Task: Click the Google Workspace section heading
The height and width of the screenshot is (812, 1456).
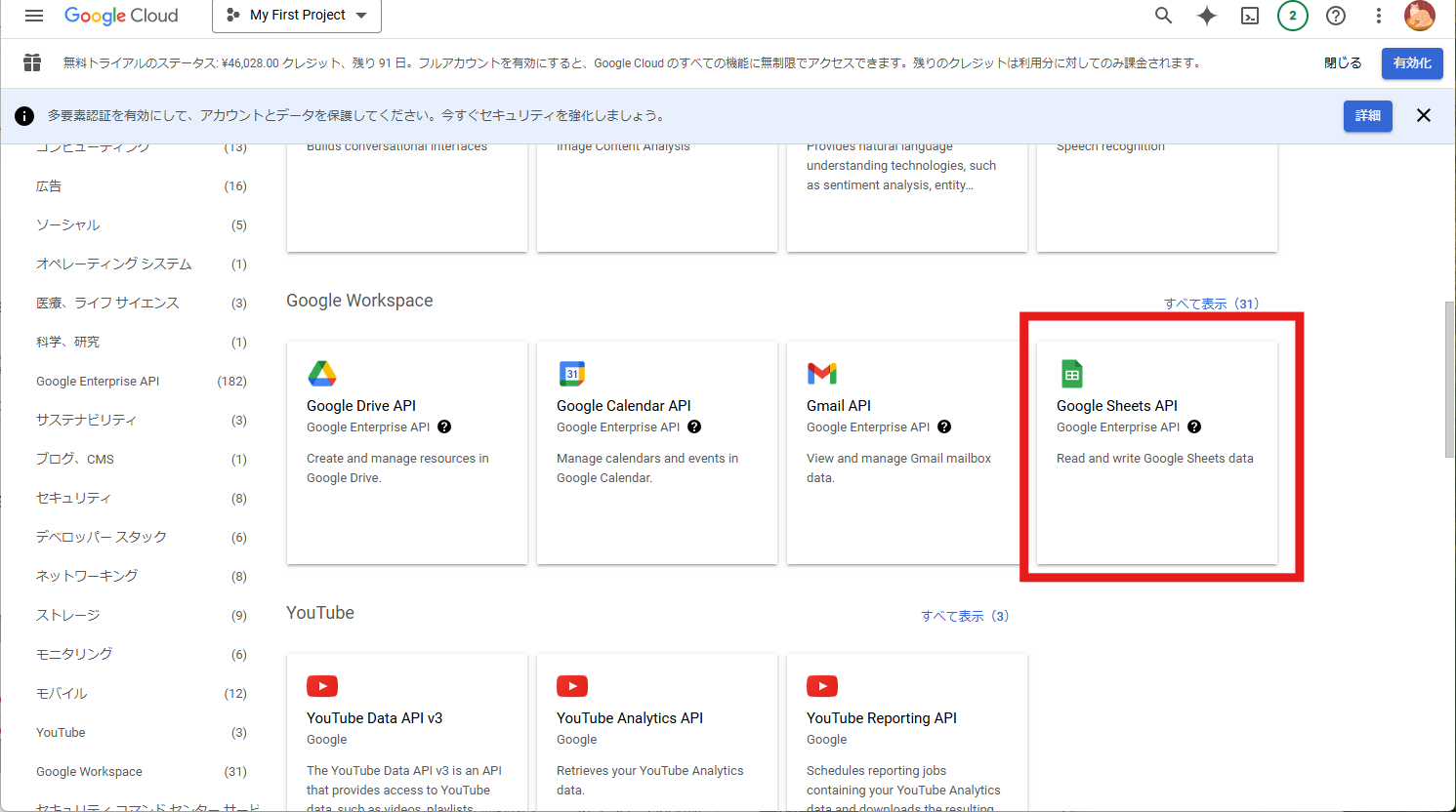Action: click(359, 301)
